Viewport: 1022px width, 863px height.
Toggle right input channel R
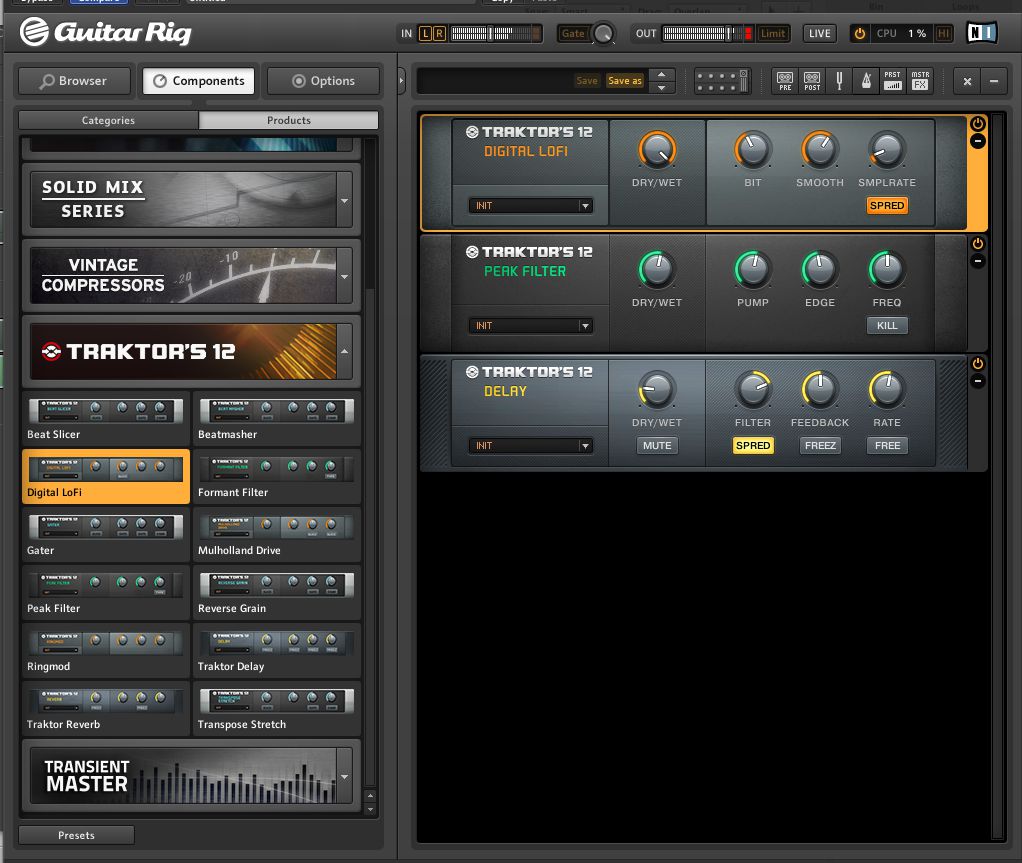point(440,33)
